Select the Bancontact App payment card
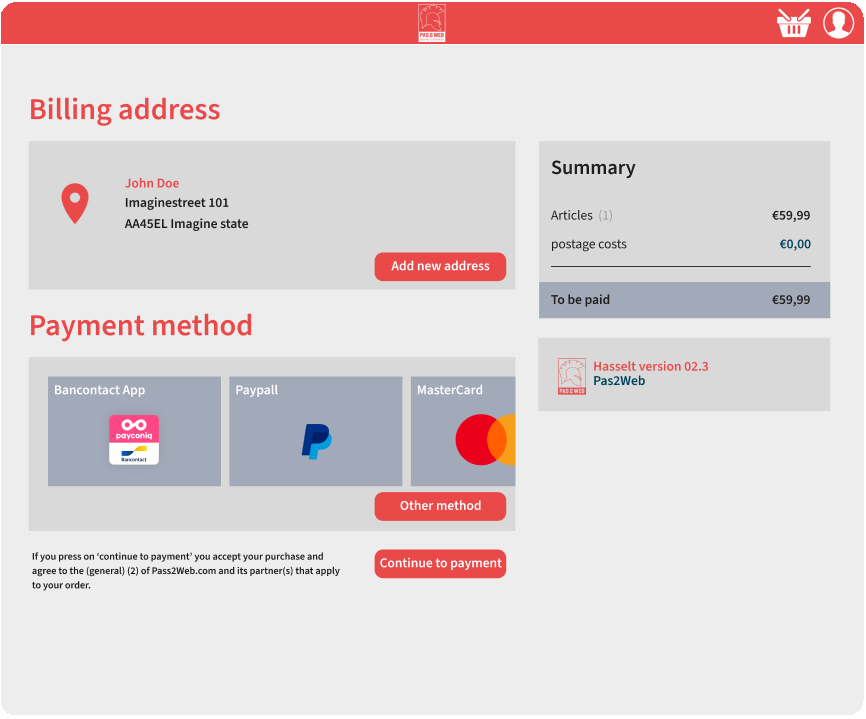The width and height of the screenshot is (866, 719). (134, 431)
